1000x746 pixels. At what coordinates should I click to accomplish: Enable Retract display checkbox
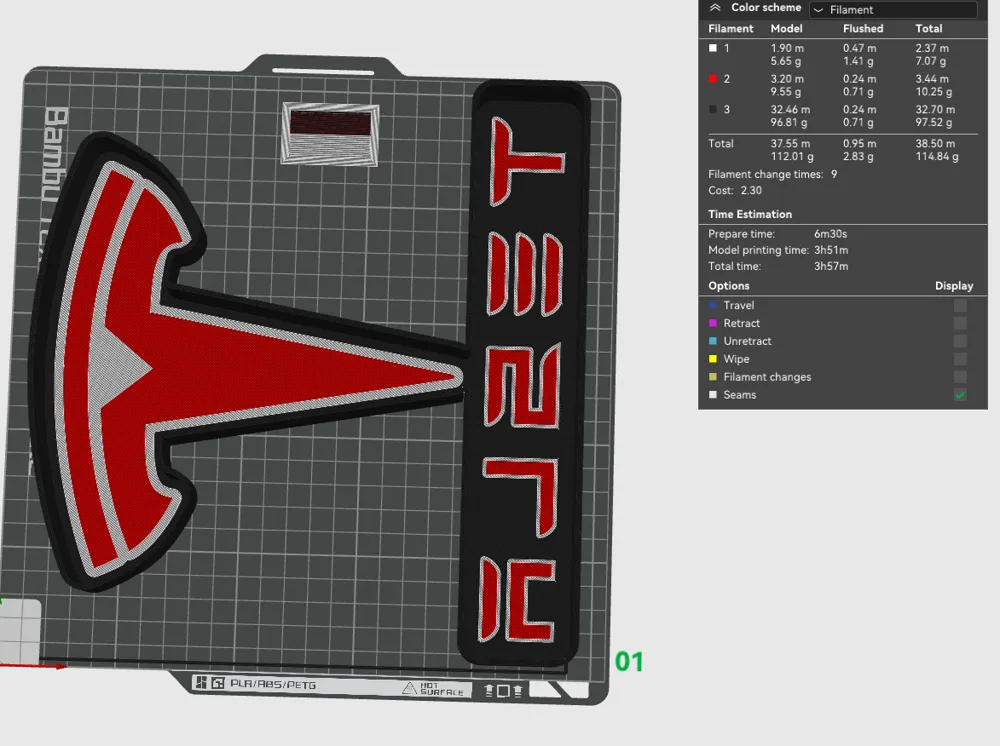click(960, 323)
